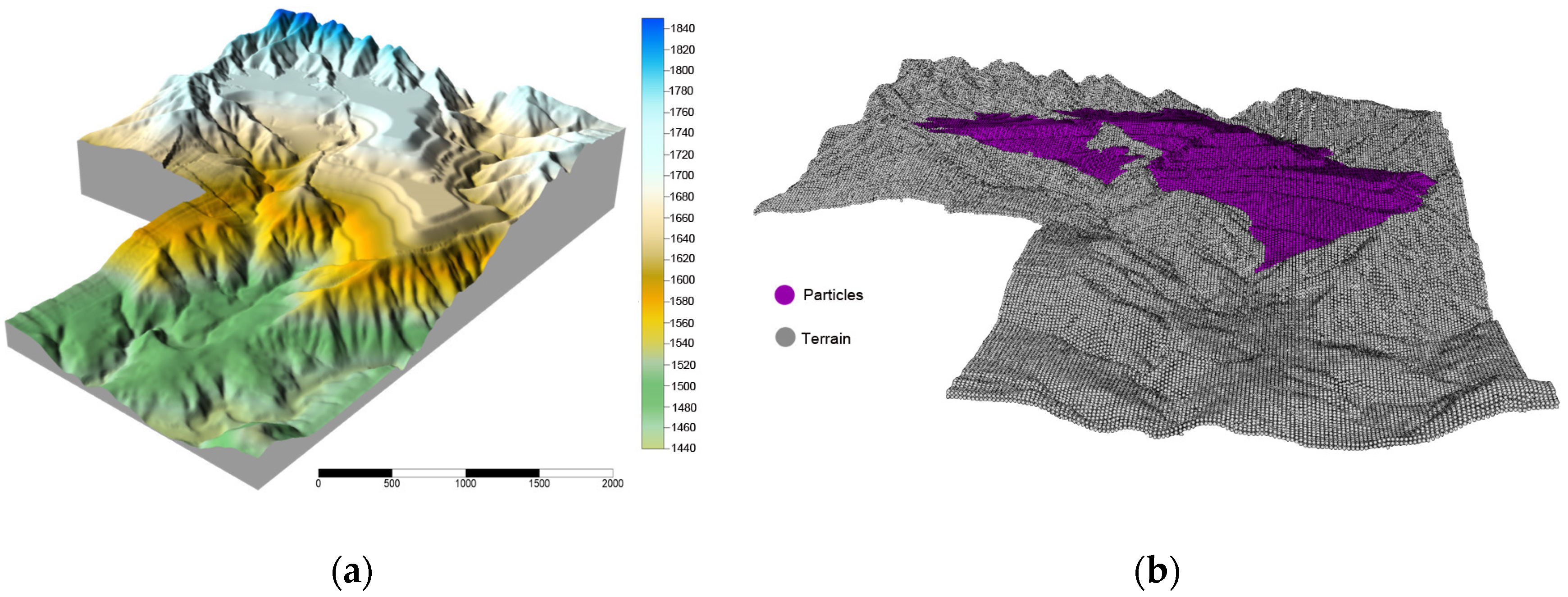Image resolution: width=1568 pixels, height=597 pixels.
Task: Click the subfigure label (b)
Action: click(x=1157, y=571)
